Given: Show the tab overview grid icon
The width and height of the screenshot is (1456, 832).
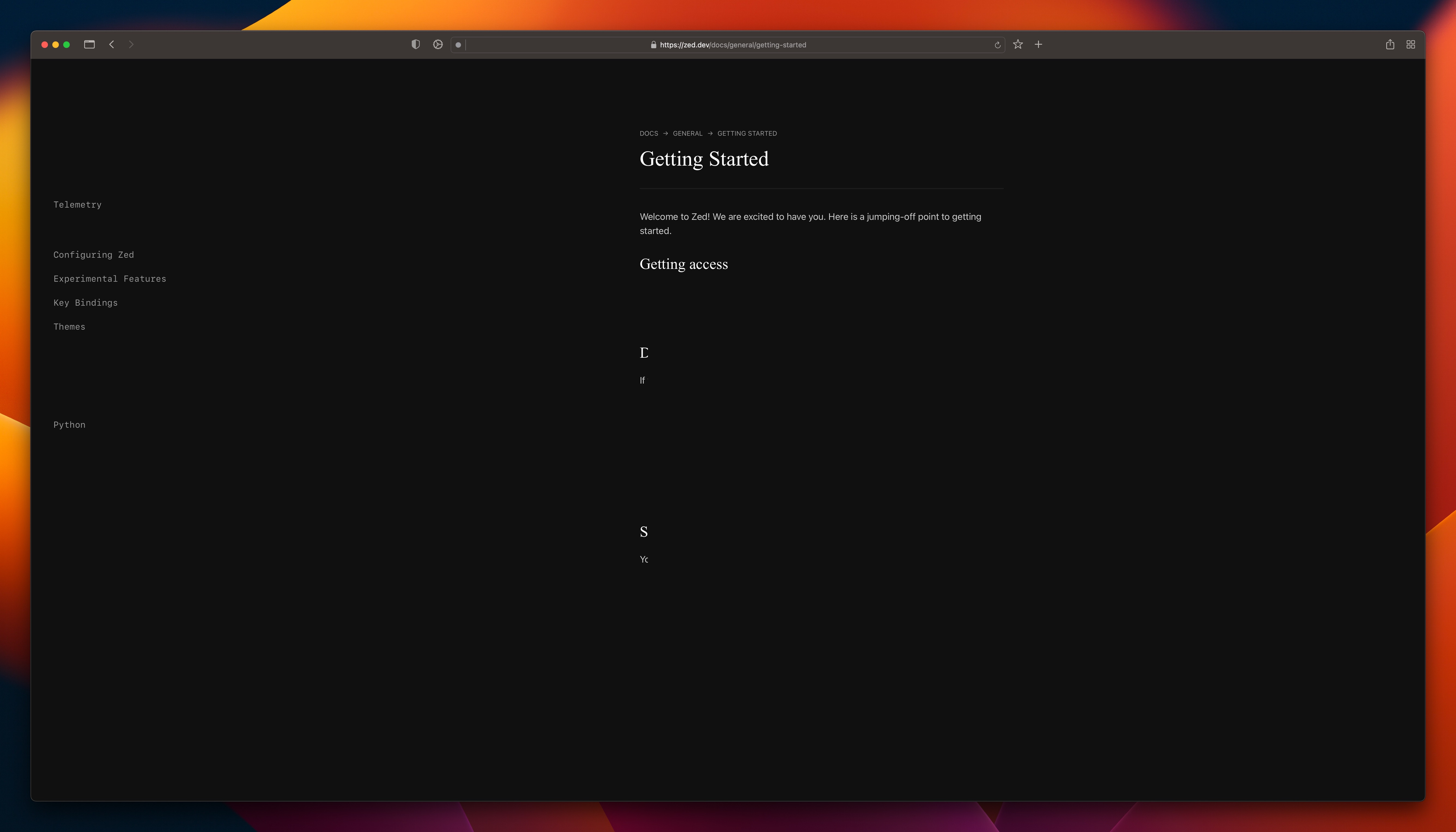Looking at the screenshot, I should click(1410, 45).
